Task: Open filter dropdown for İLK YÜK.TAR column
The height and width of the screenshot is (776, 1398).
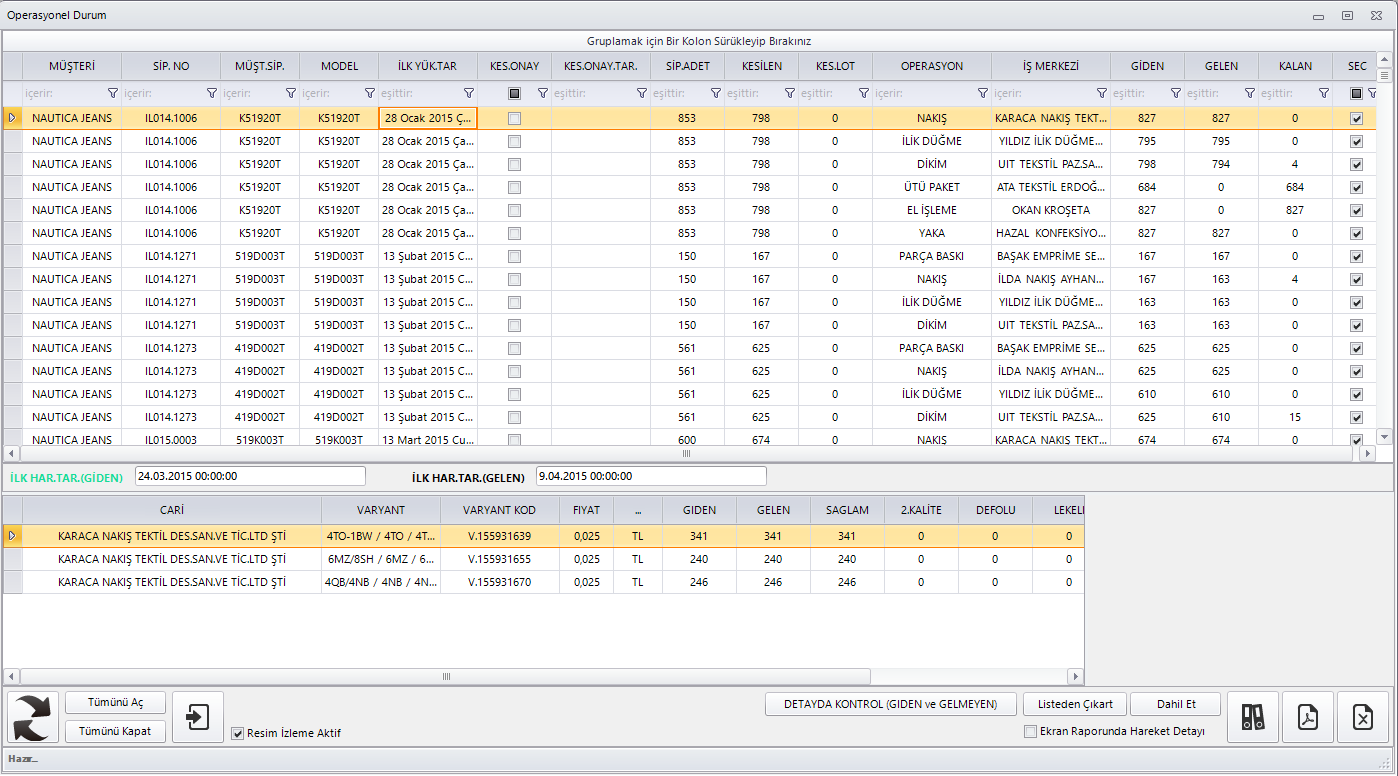Action: [x=468, y=93]
